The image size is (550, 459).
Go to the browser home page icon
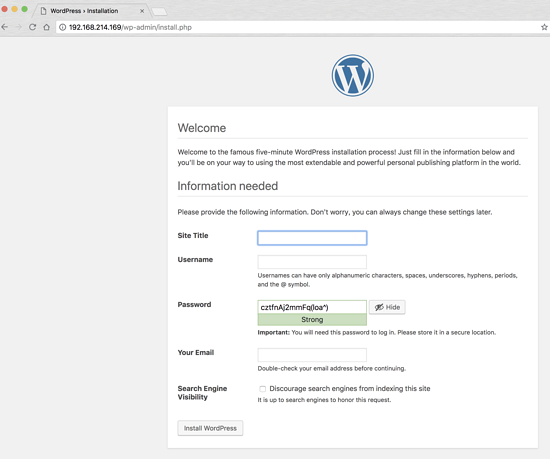point(46,27)
